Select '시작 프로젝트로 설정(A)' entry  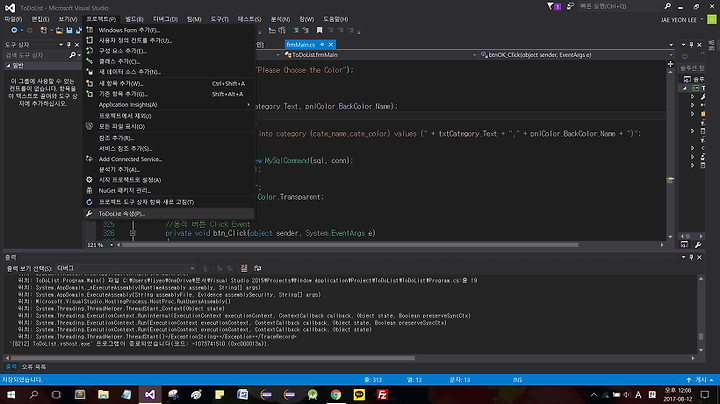click(x=169, y=180)
